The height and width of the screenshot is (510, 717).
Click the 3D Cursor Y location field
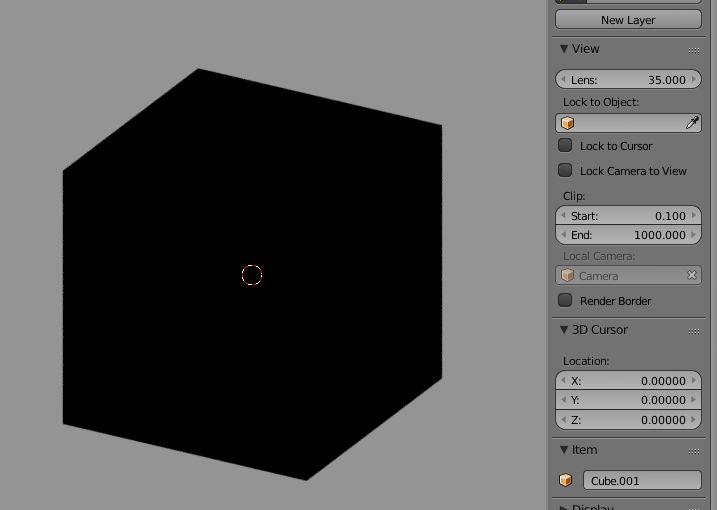(628, 400)
